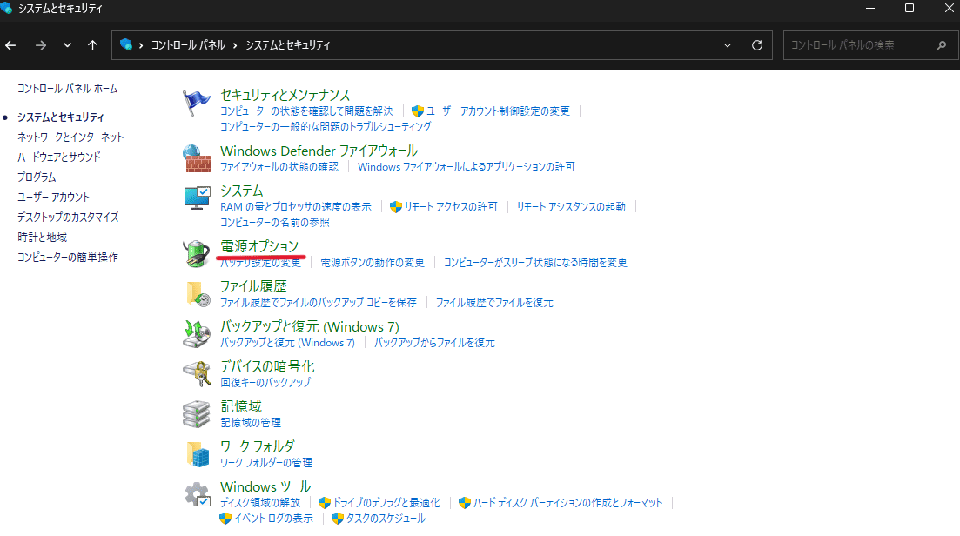Open the Windows Defender firewall brick icon

click(197, 158)
